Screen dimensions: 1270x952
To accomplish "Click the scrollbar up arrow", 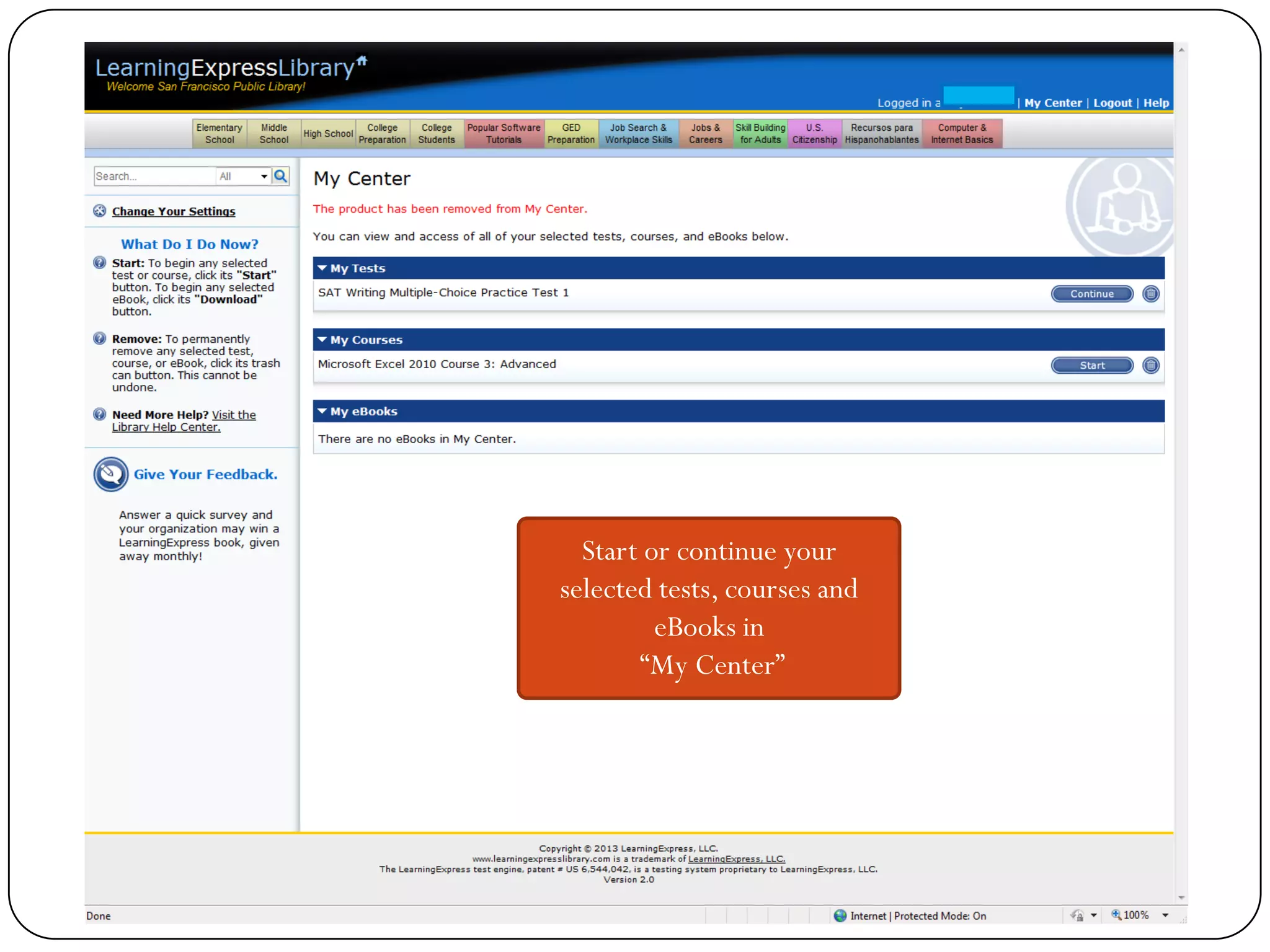I will click(1181, 50).
